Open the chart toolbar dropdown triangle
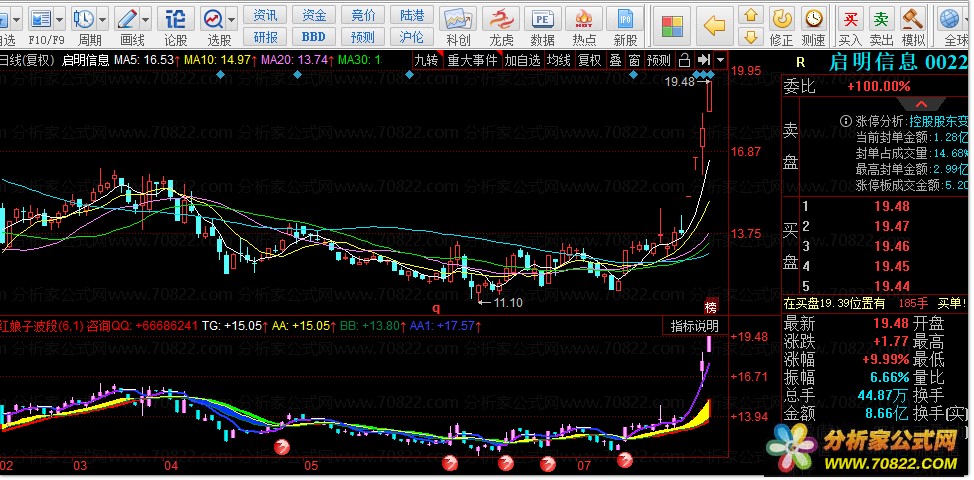 pyautogui.click(x=720, y=60)
